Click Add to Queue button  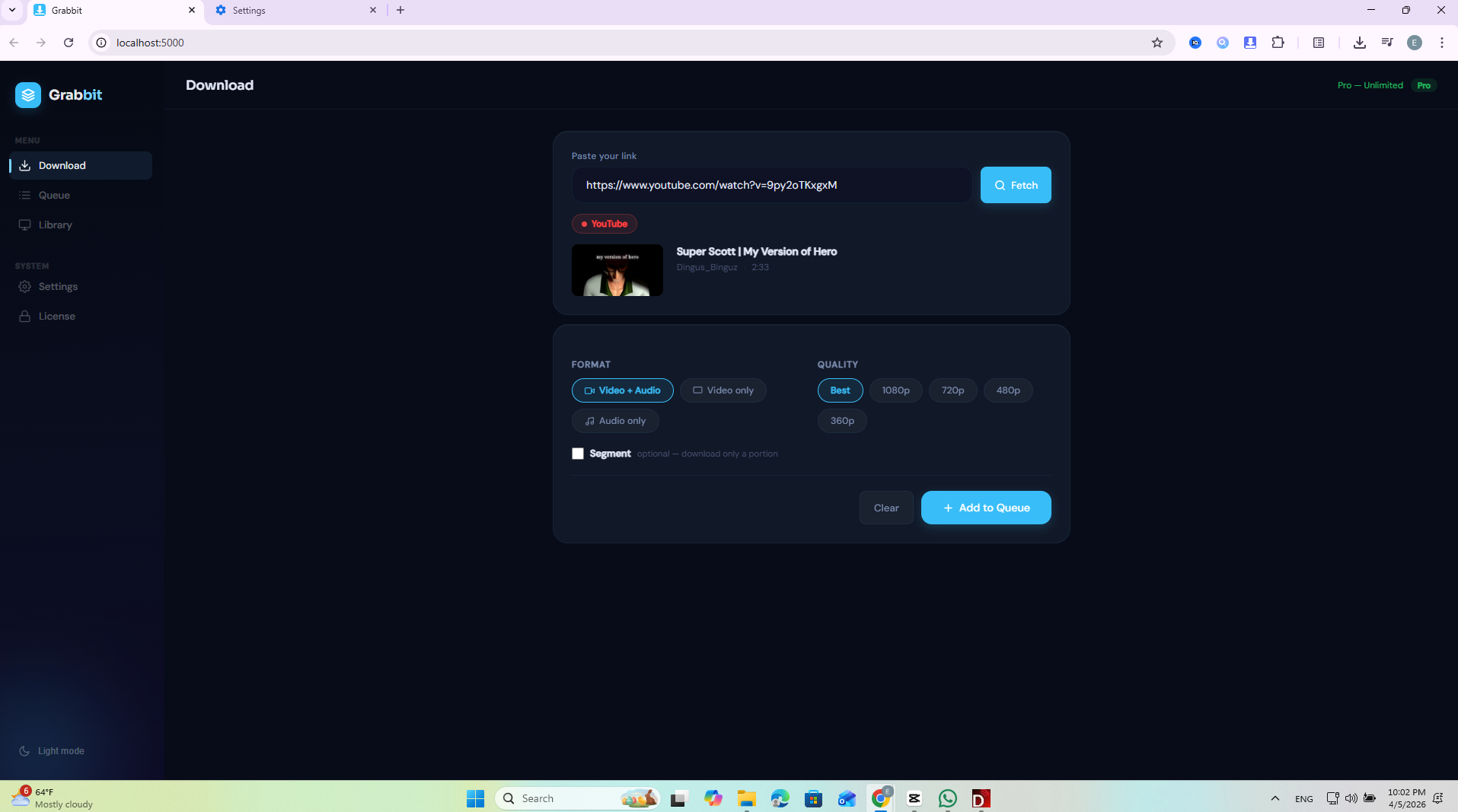point(986,508)
